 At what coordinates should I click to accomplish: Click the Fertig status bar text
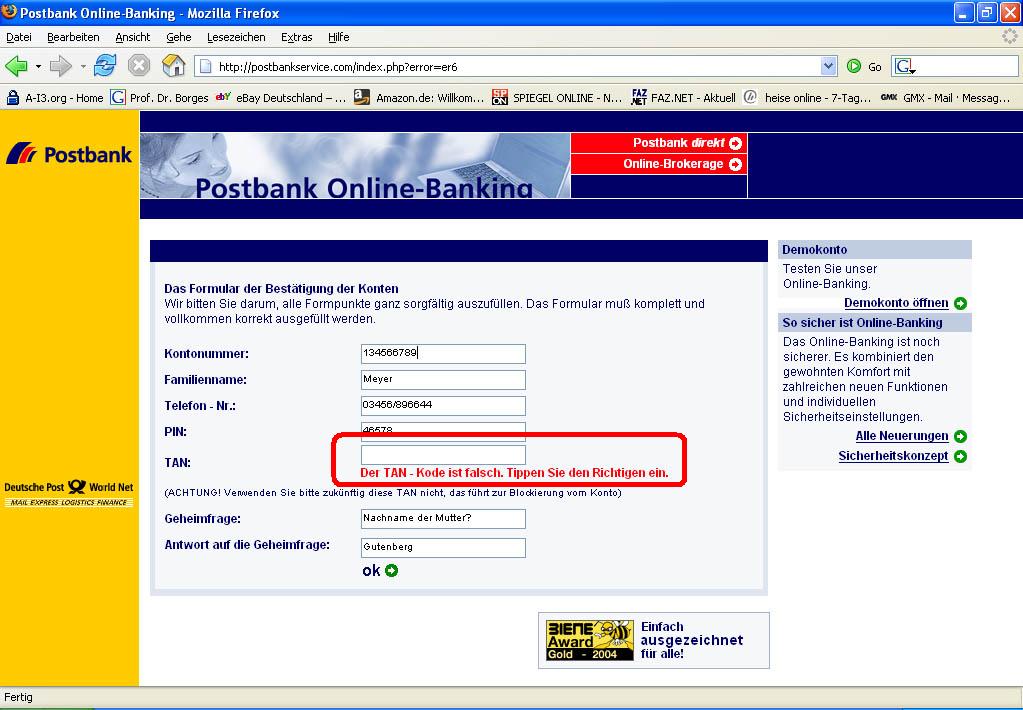point(18,697)
